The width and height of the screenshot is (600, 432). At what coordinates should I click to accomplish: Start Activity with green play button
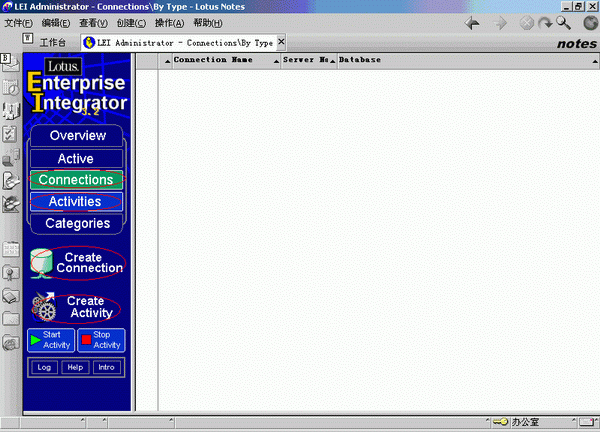[x=51, y=340]
